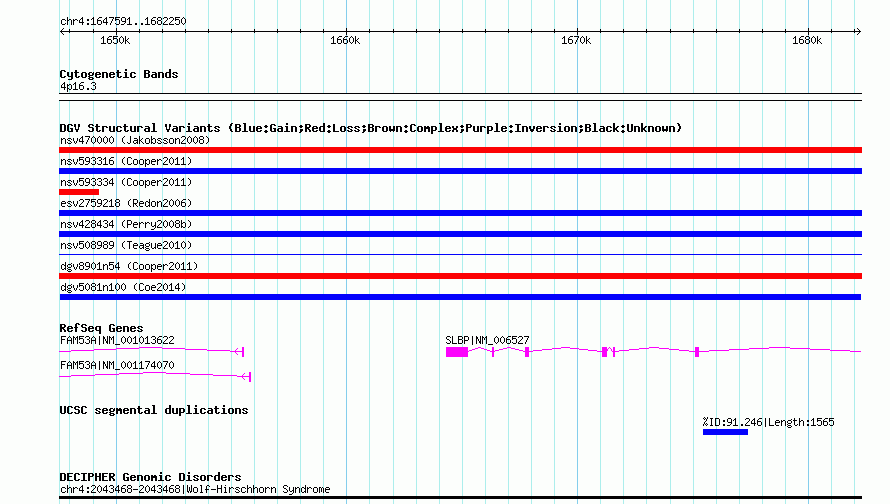Viewport: 890px width, 504px height.
Task: Click the FAM53A|NM_001013622 gene label
Action: coord(117,341)
